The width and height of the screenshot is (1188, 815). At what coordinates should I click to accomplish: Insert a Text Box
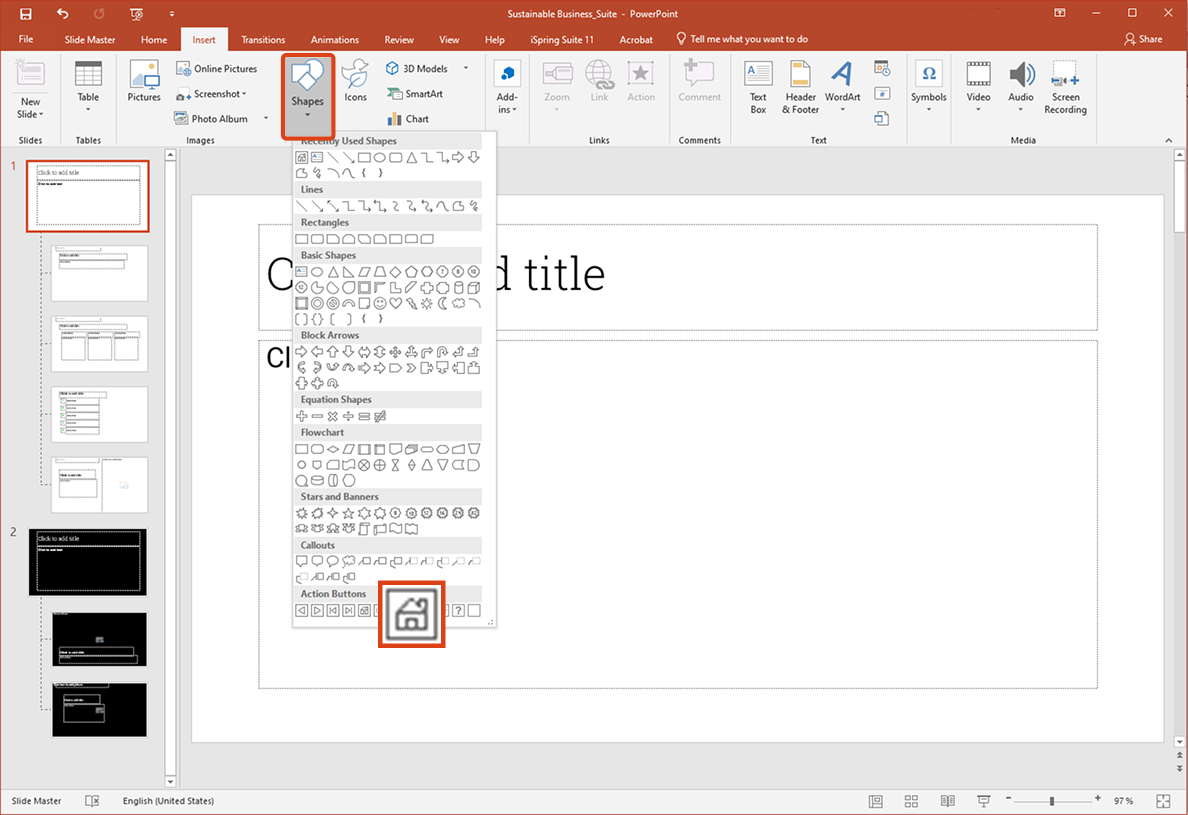coord(757,85)
